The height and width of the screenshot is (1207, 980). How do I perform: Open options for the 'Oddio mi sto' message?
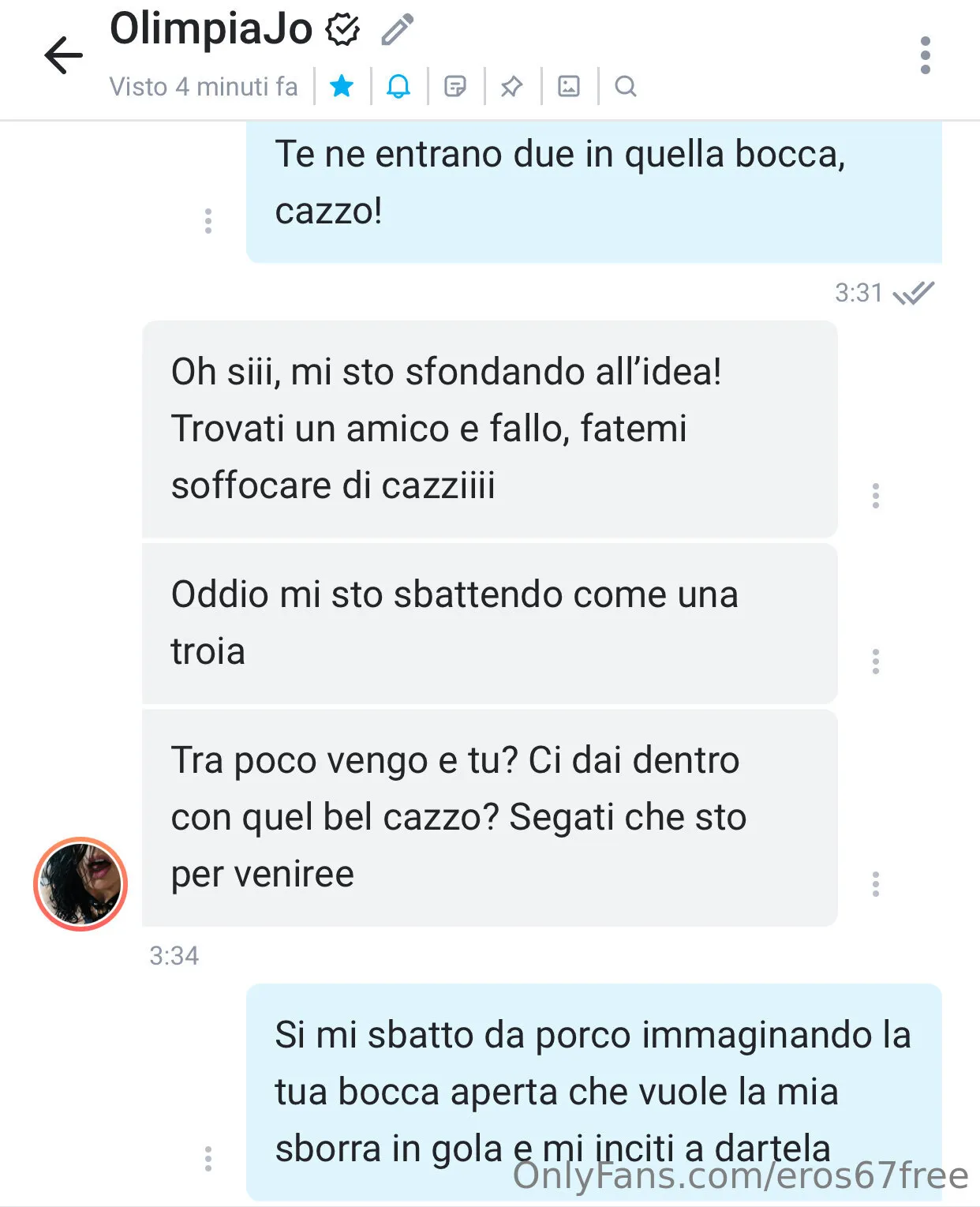(876, 662)
